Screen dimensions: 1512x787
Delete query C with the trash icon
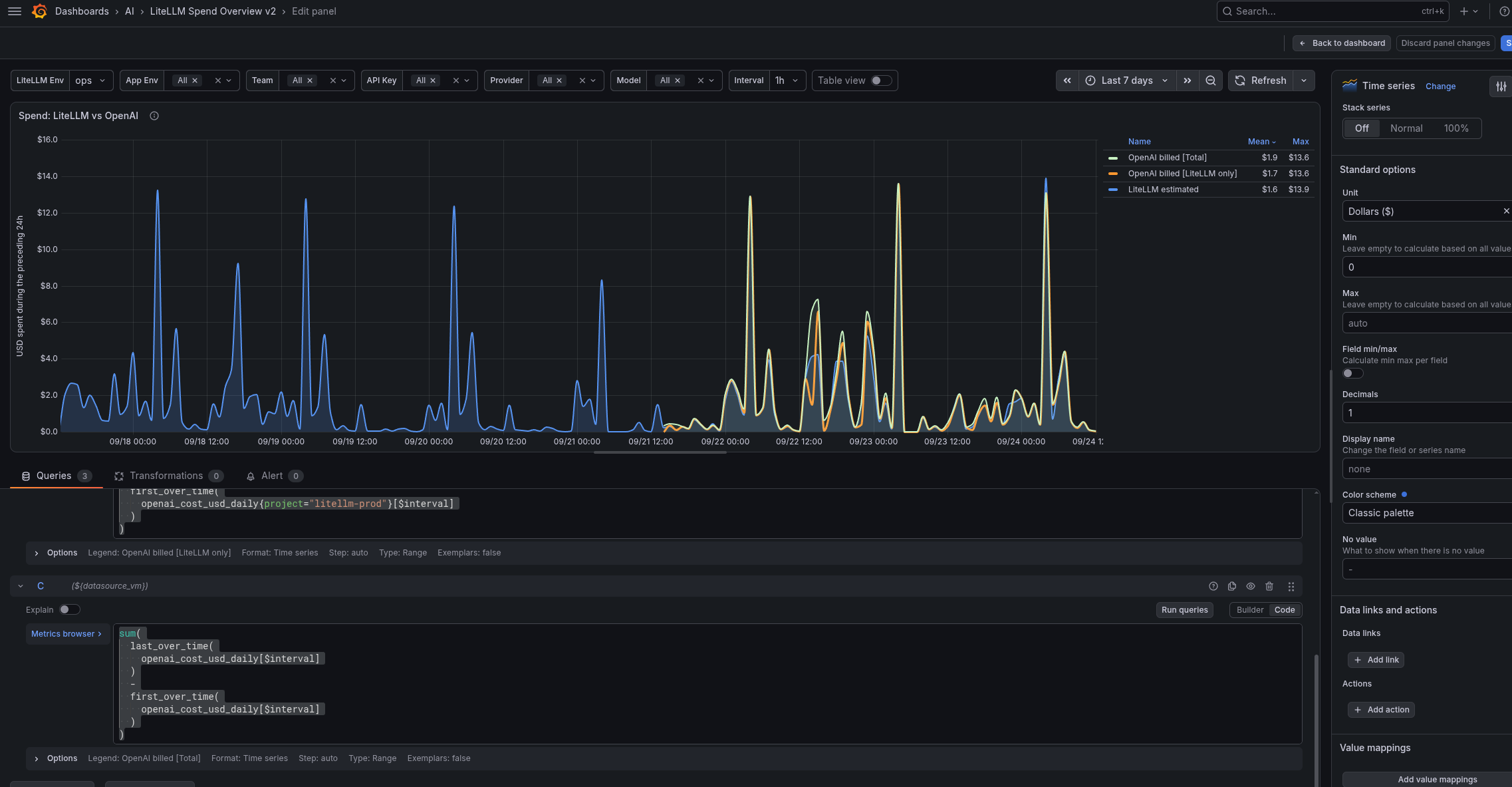[1269, 586]
